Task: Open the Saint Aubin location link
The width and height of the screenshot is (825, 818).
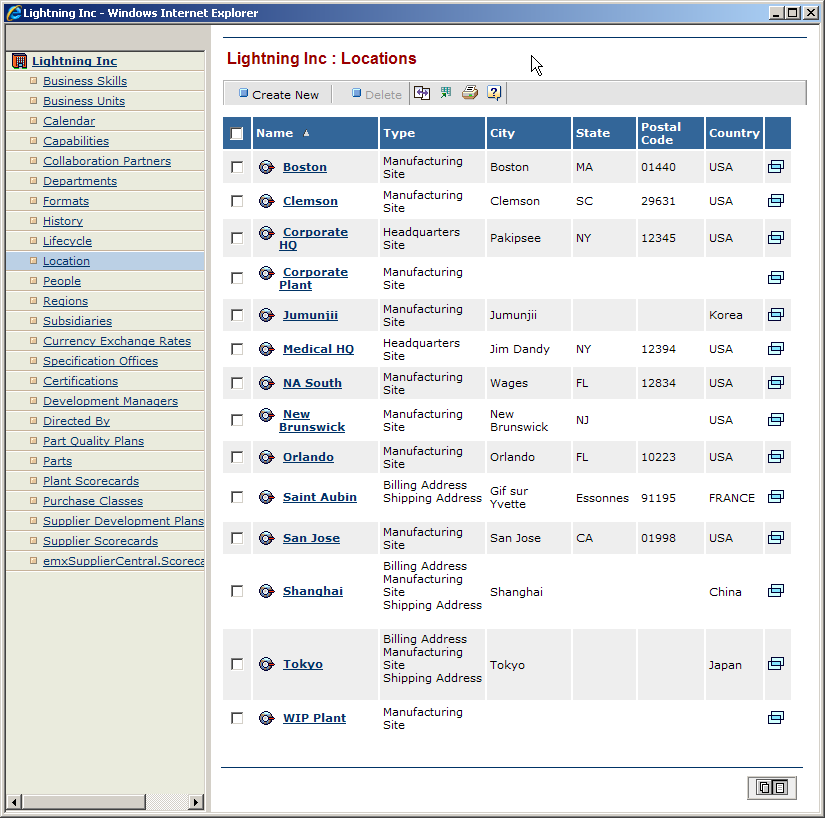Action: pos(320,497)
